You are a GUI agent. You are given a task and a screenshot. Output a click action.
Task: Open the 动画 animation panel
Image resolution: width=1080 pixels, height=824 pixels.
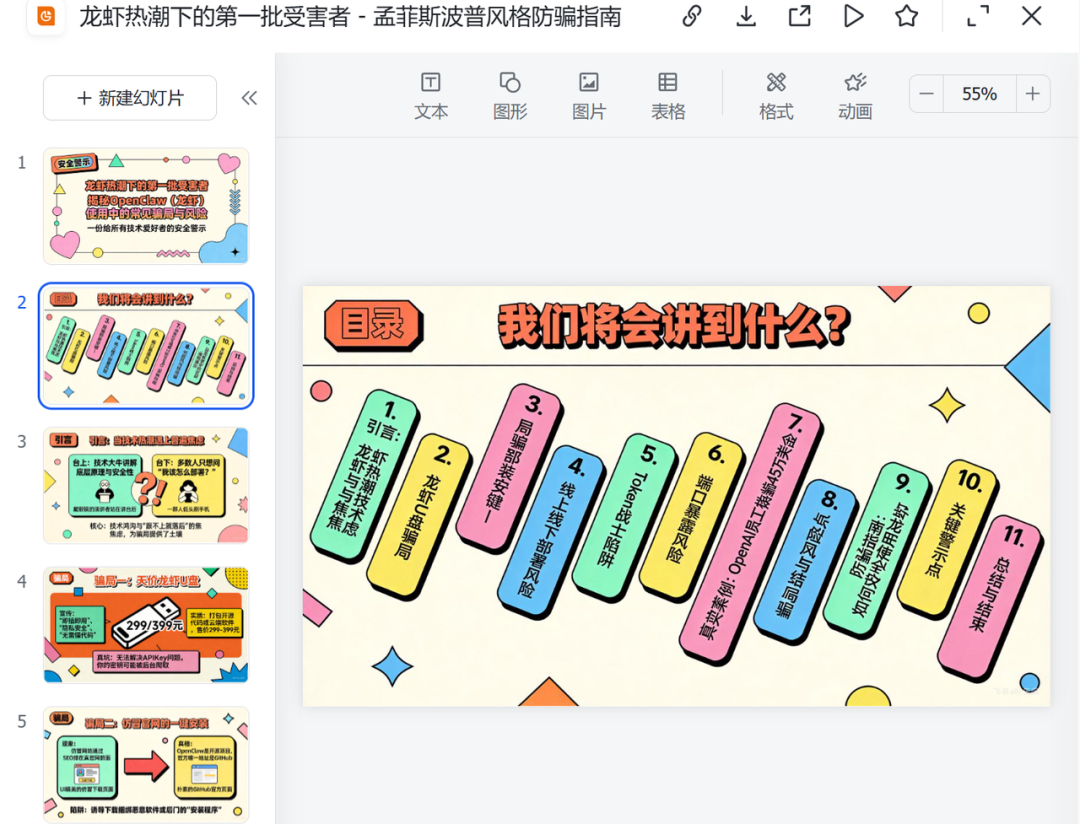click(855, 95)
